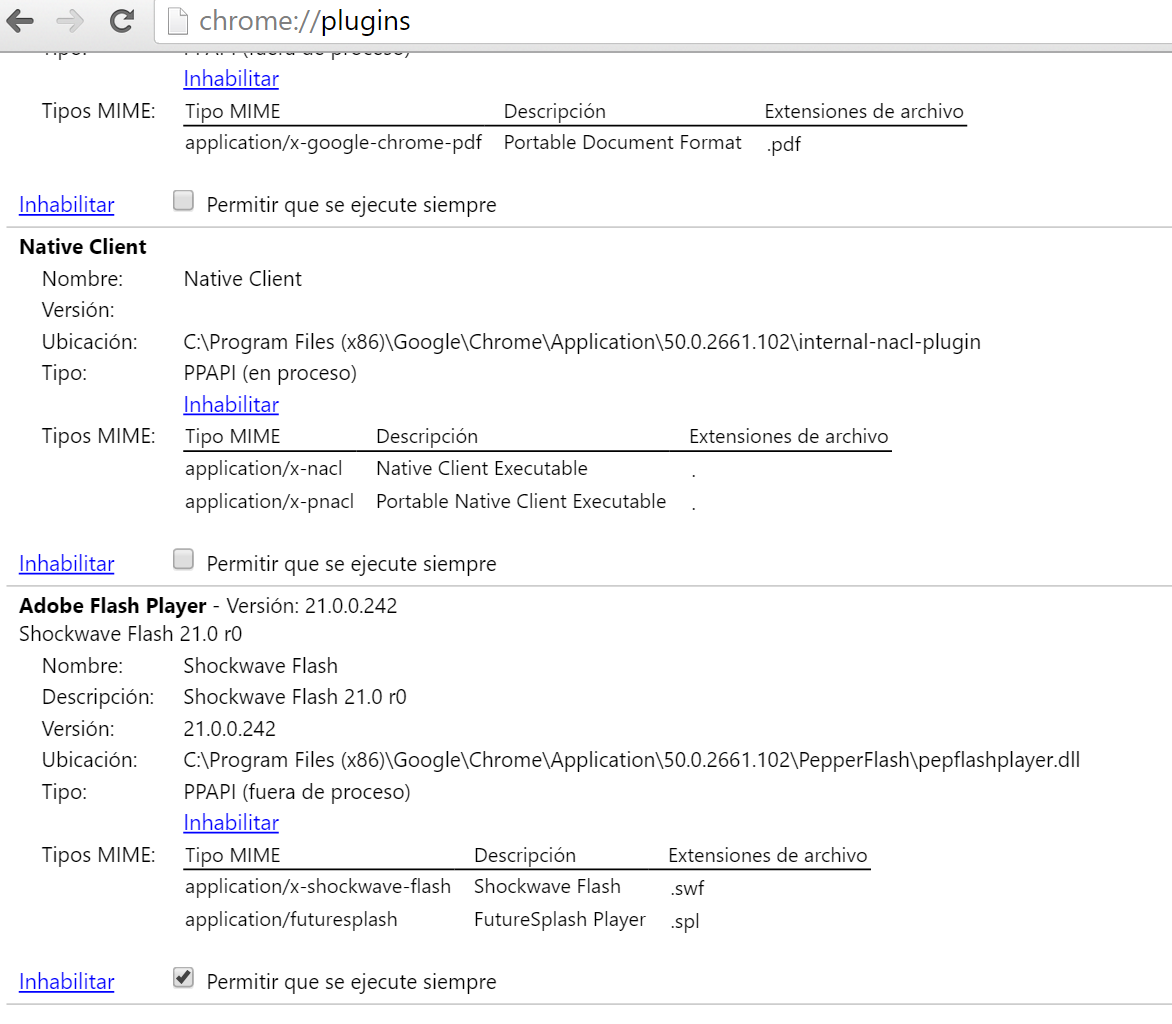Click 'application/x-pnacl' MIME type cell
This screenshot has width=1172, height=1024.
[x=270, y=501]
